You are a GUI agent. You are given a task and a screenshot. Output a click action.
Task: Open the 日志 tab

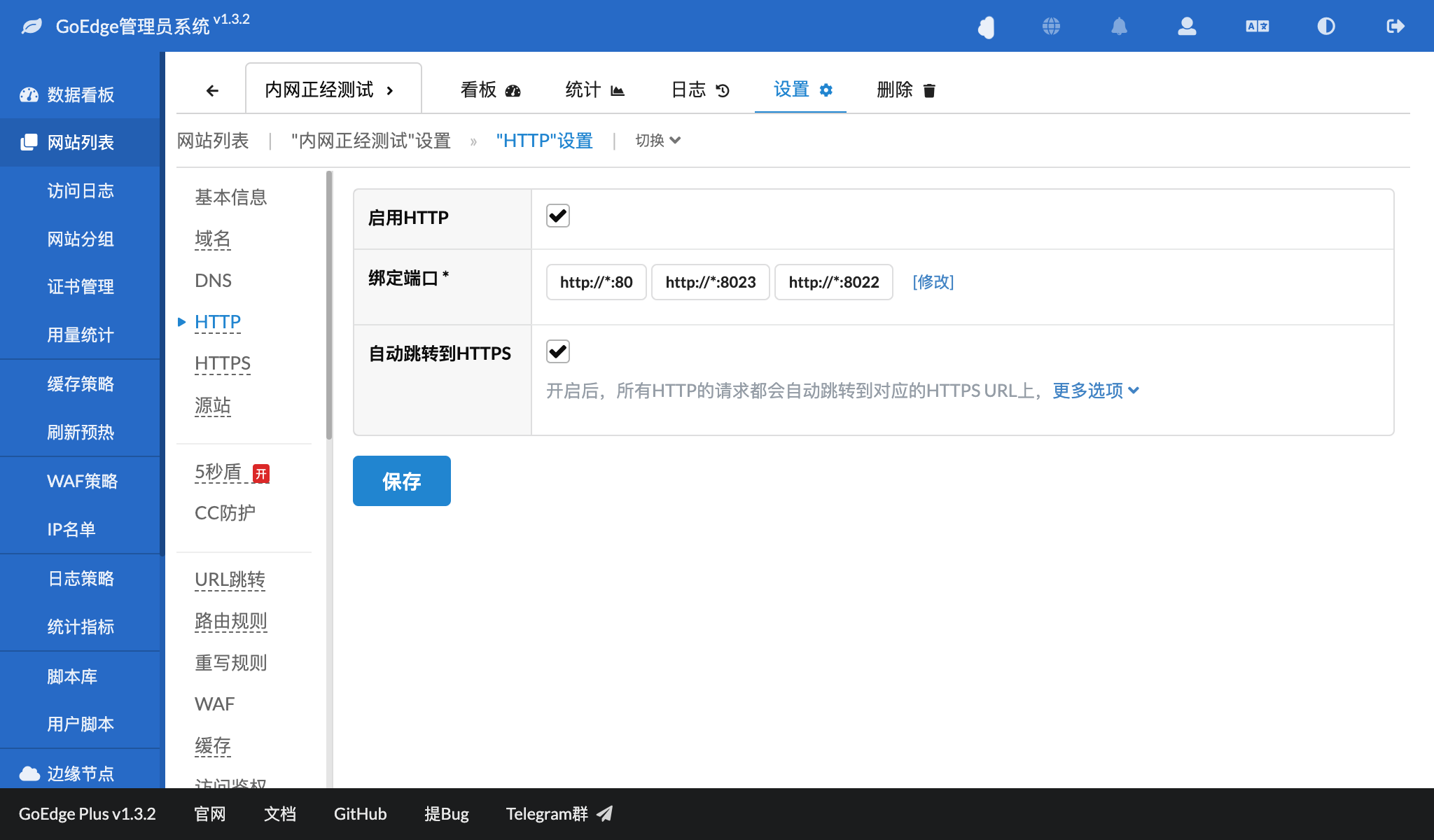[700, 90]
